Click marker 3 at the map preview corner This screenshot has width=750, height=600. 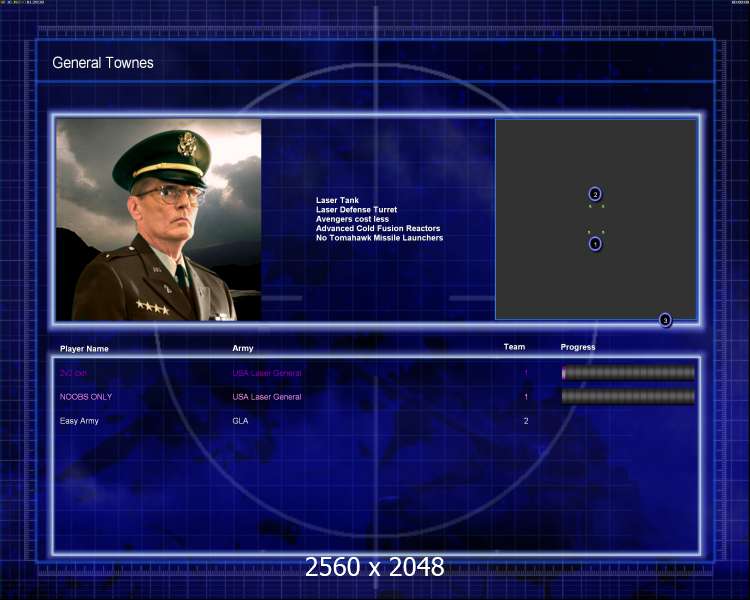click(x=665, y=320)
